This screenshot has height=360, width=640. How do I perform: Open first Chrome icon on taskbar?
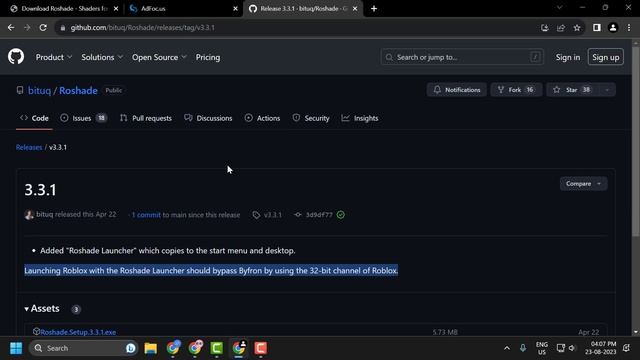click(x=173, y=348)
